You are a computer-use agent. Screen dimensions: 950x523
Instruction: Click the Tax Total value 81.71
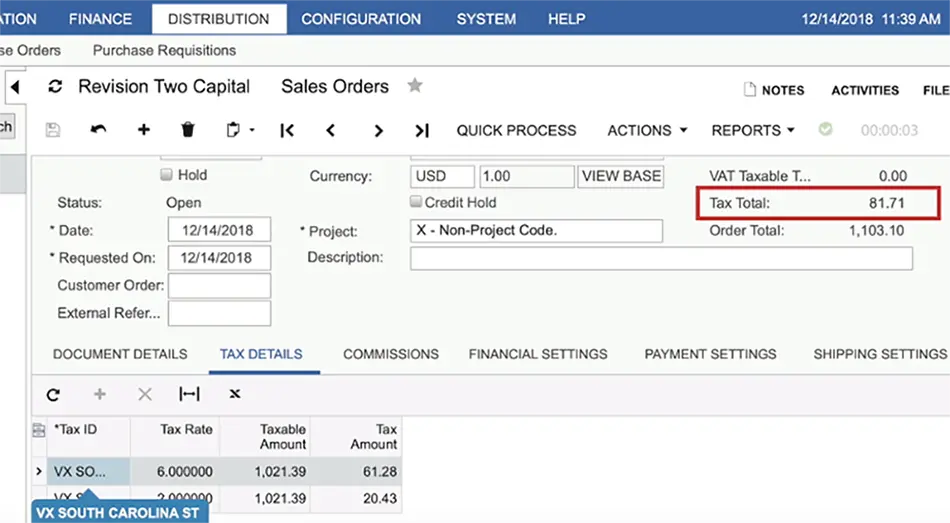tap(886, 203)
